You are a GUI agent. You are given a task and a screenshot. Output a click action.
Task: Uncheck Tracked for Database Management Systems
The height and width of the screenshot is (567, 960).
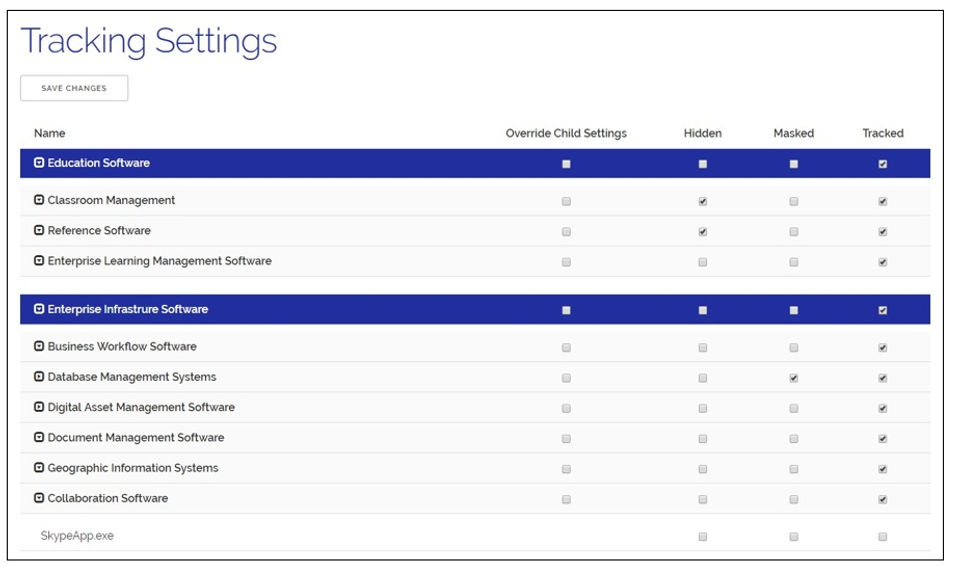pyautogui.click(x=883, y=378)
